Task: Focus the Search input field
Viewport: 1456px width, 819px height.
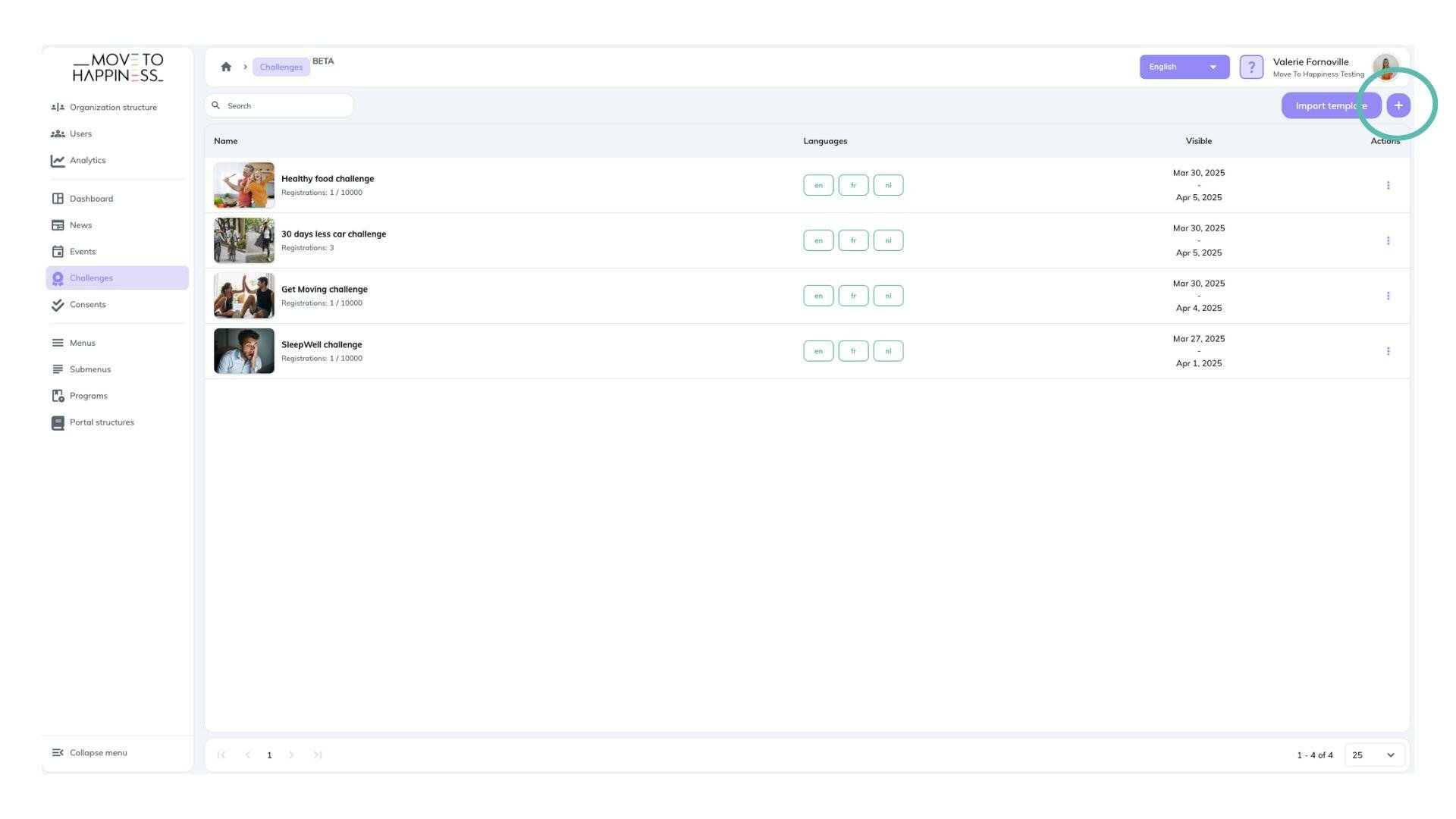Action: pos(279,105)
